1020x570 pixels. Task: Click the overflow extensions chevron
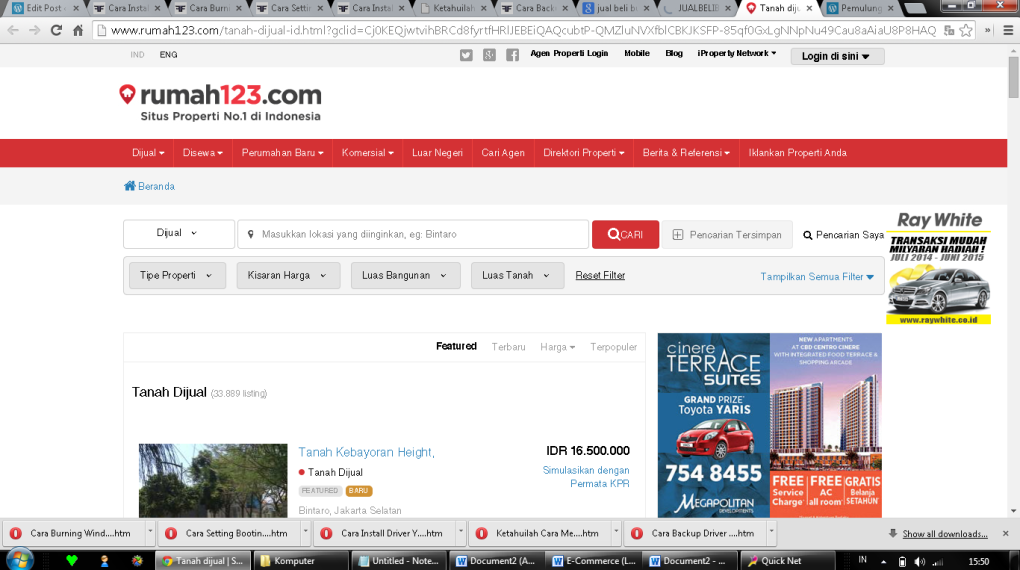tap(987, 30)
